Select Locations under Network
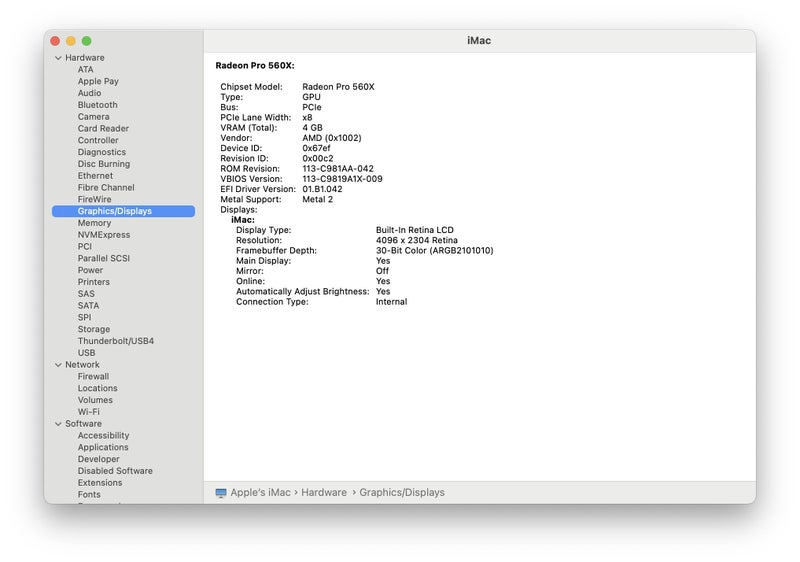The height and width of the screenshot is (562, 800). pos(97,388)
